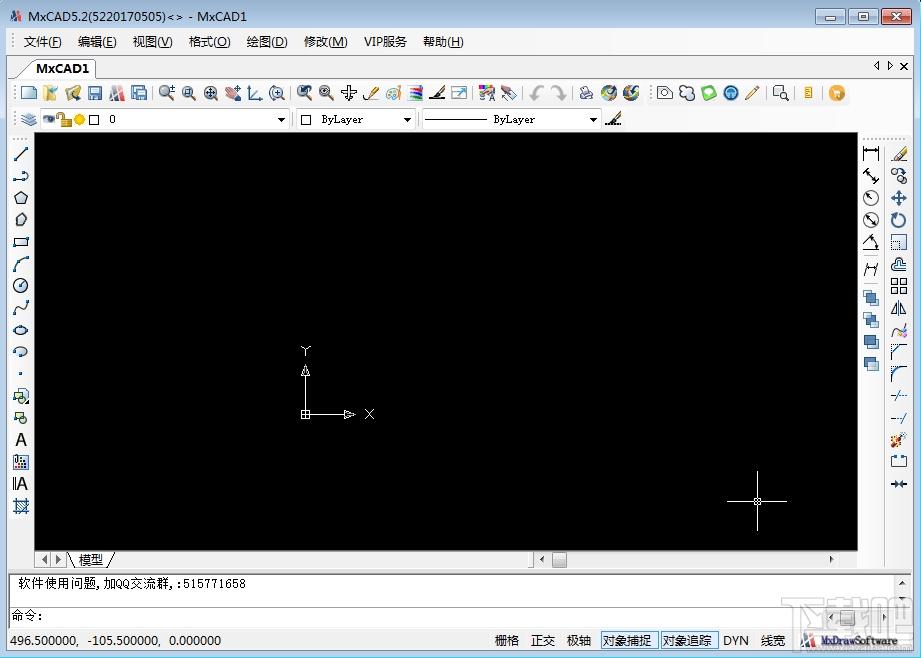Select the single-line Text tool (A)
The width and height of the screenshot is (921, 658).
tap(21, 439)
